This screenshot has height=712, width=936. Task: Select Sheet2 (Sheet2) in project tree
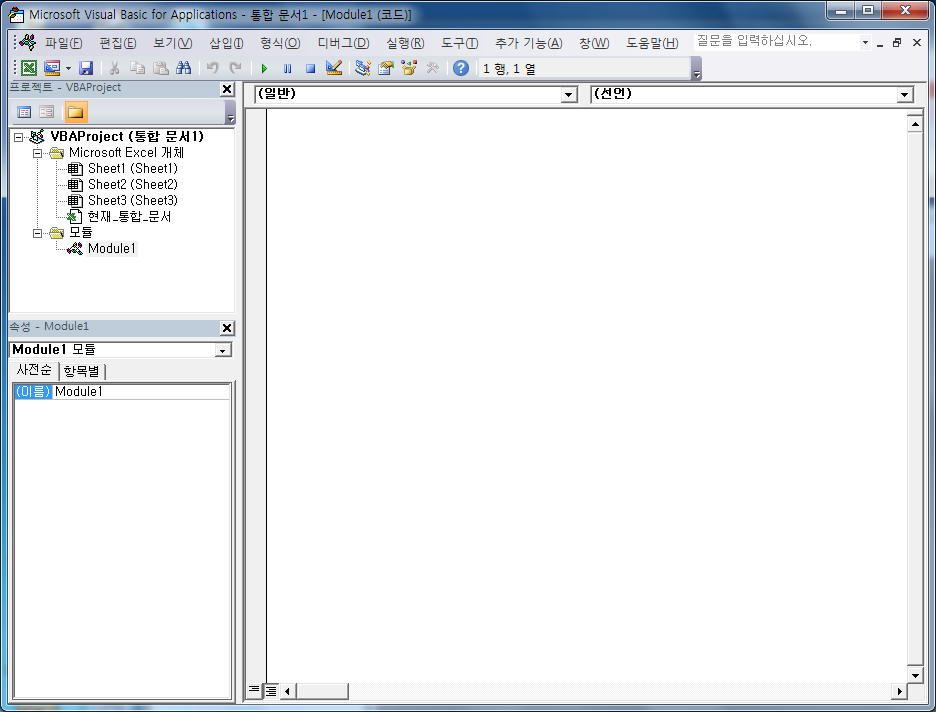tap(132, 184)
